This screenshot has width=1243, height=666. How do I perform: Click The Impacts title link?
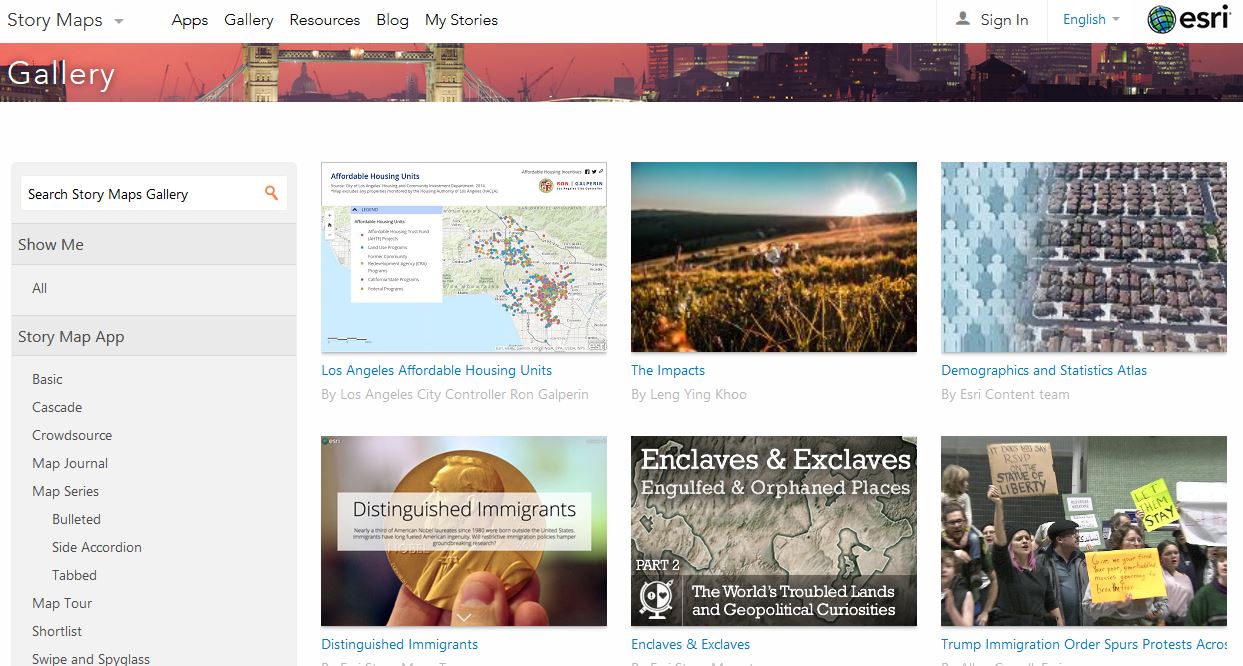pos(668,370)
